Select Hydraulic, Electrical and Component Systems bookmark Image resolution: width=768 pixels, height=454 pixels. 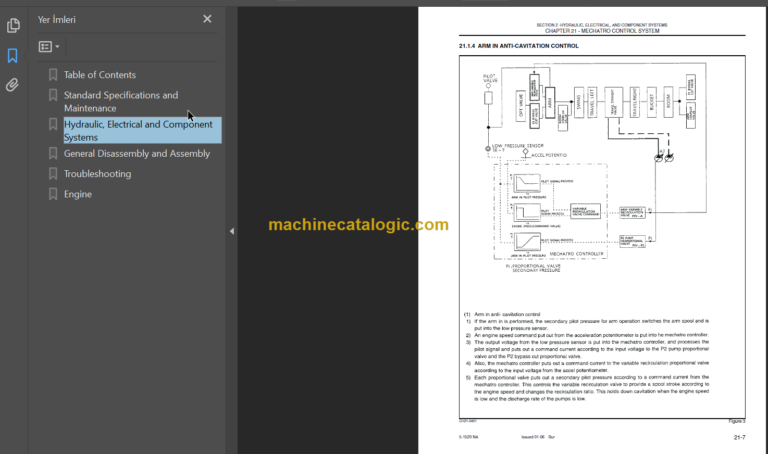point(143,130)
